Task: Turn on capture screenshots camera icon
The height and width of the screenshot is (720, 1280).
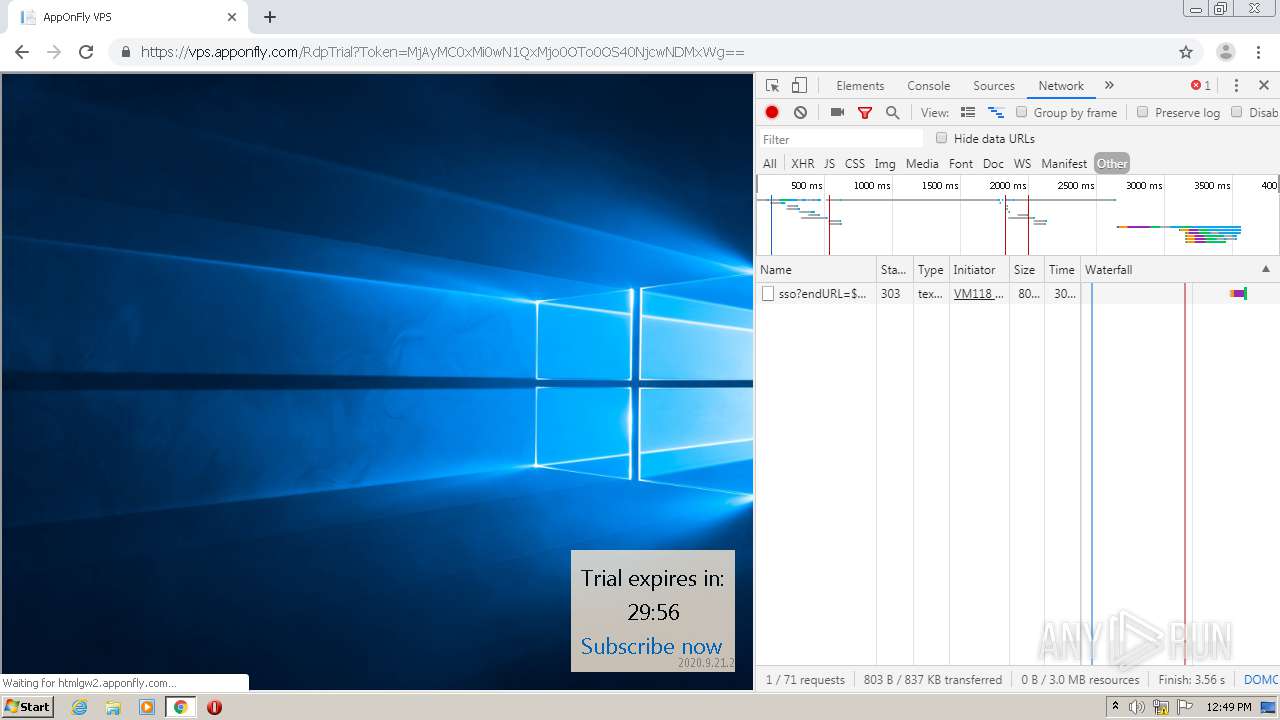Action: [838, 113]
